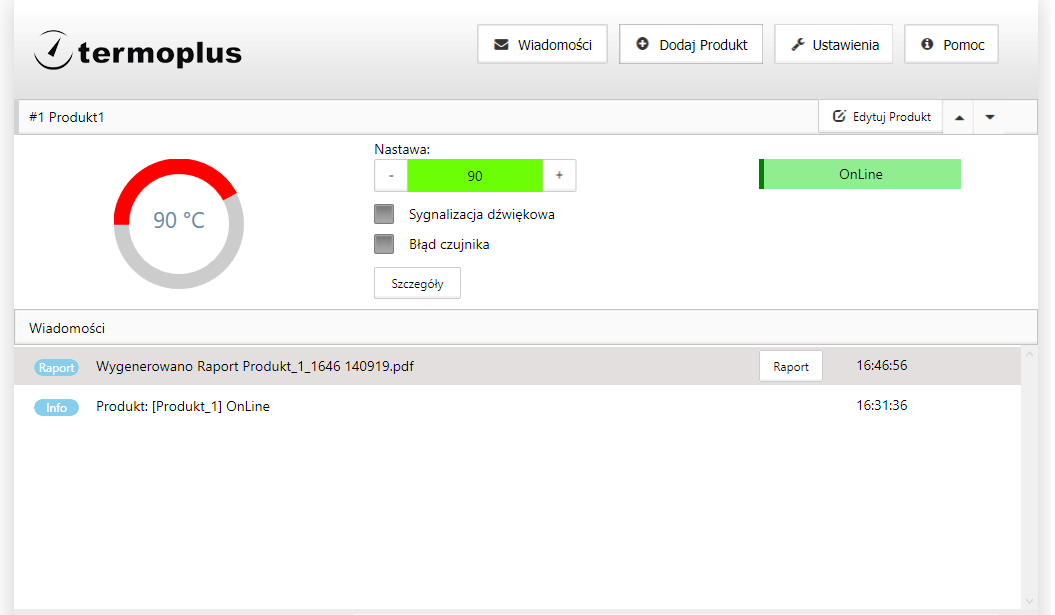Open the Raport button in the message row
This screenshot has height=615, width=1055.
click(x=790, y=366)
